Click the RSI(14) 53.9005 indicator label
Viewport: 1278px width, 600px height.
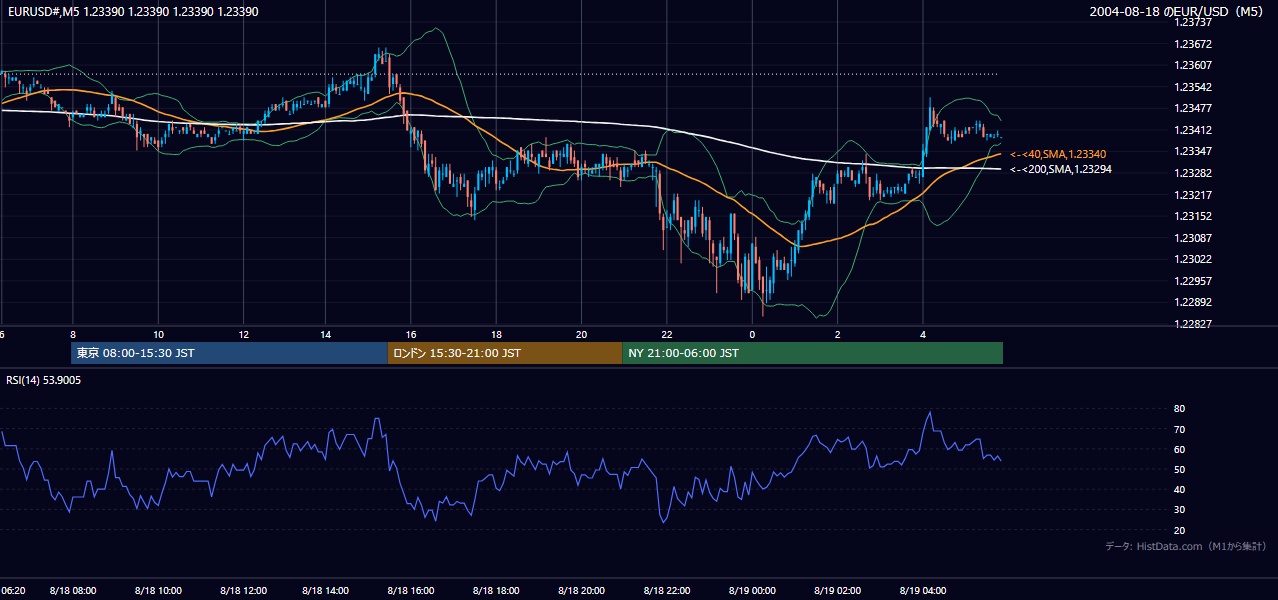pos(44,380)
